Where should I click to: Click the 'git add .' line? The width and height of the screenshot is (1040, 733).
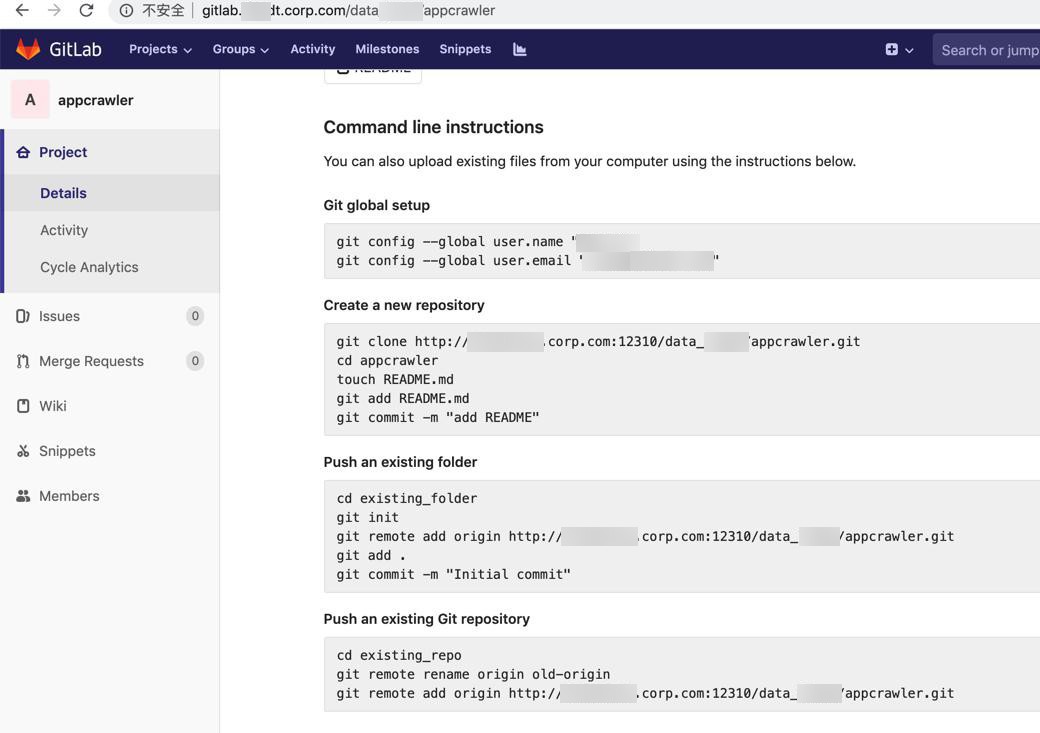[x=371, y=555]
